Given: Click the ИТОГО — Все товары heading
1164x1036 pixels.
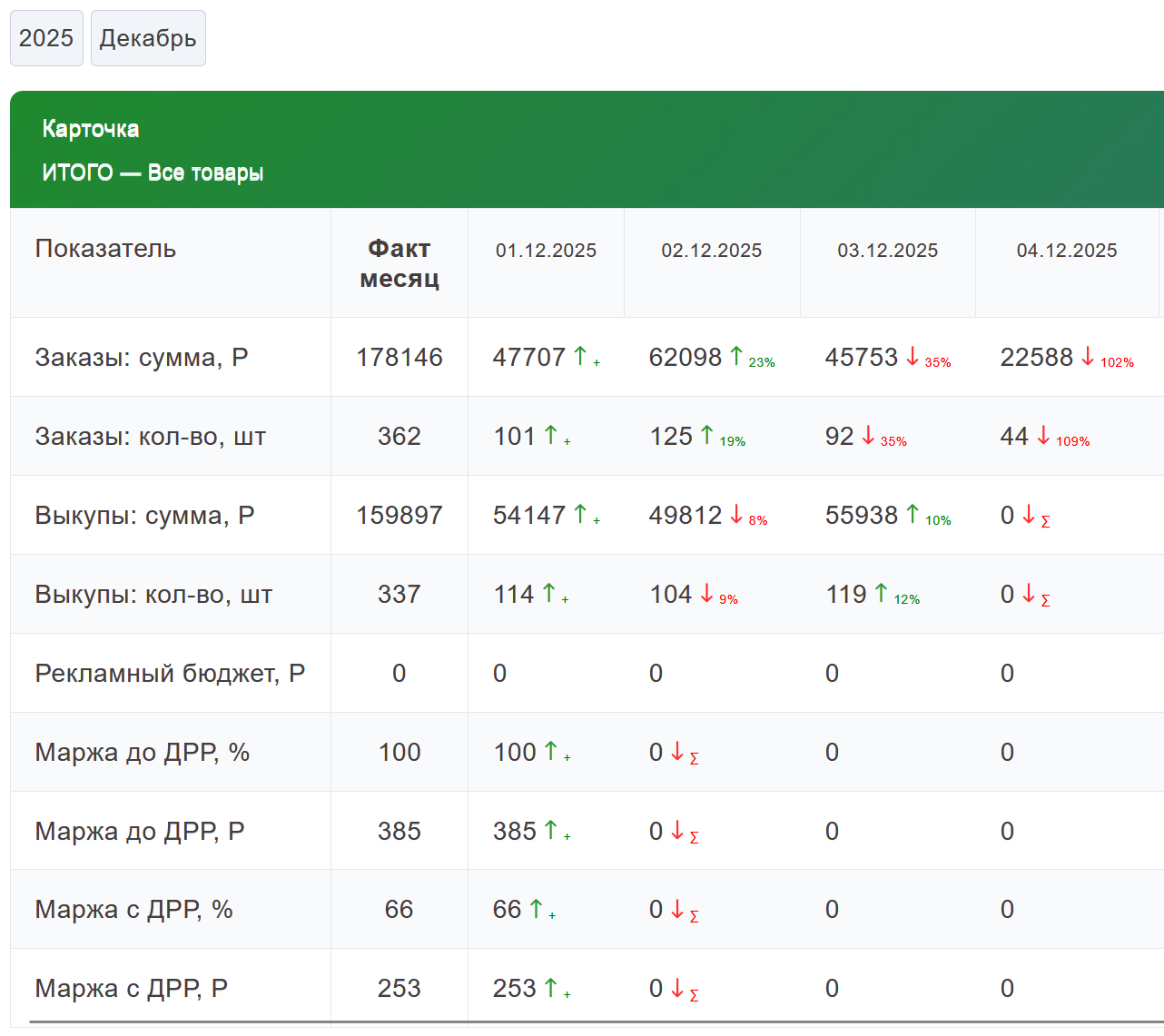Looking at the screenshot, I should [153, 173].
